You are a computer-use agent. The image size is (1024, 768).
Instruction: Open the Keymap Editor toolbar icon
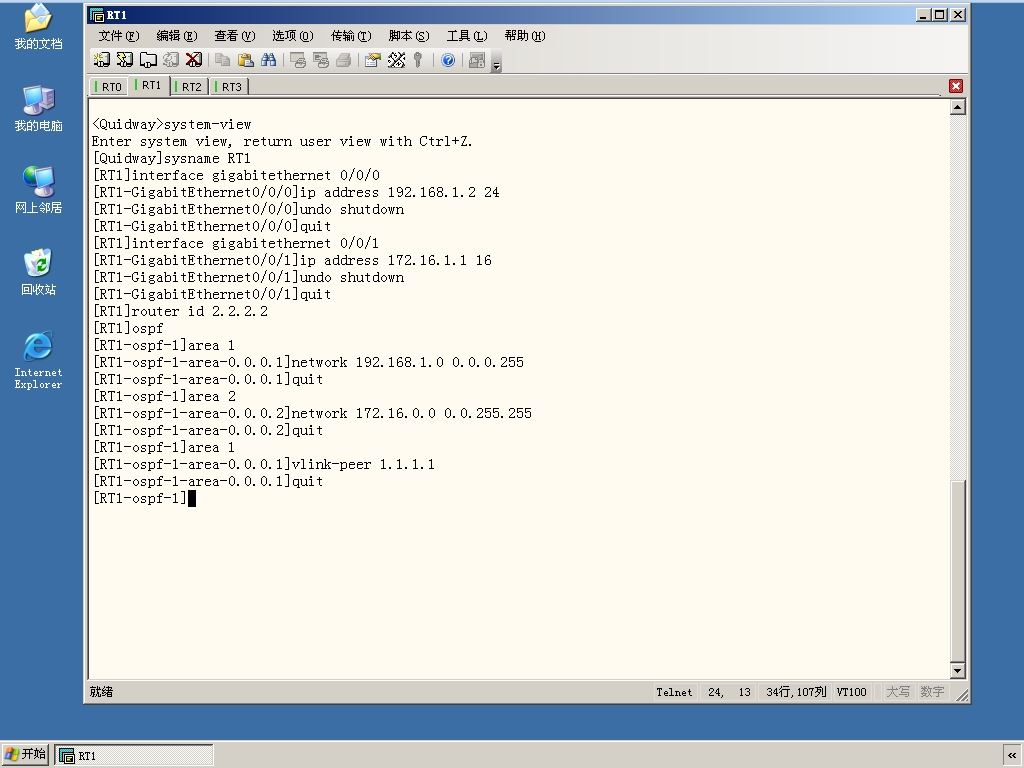(396, 60)
